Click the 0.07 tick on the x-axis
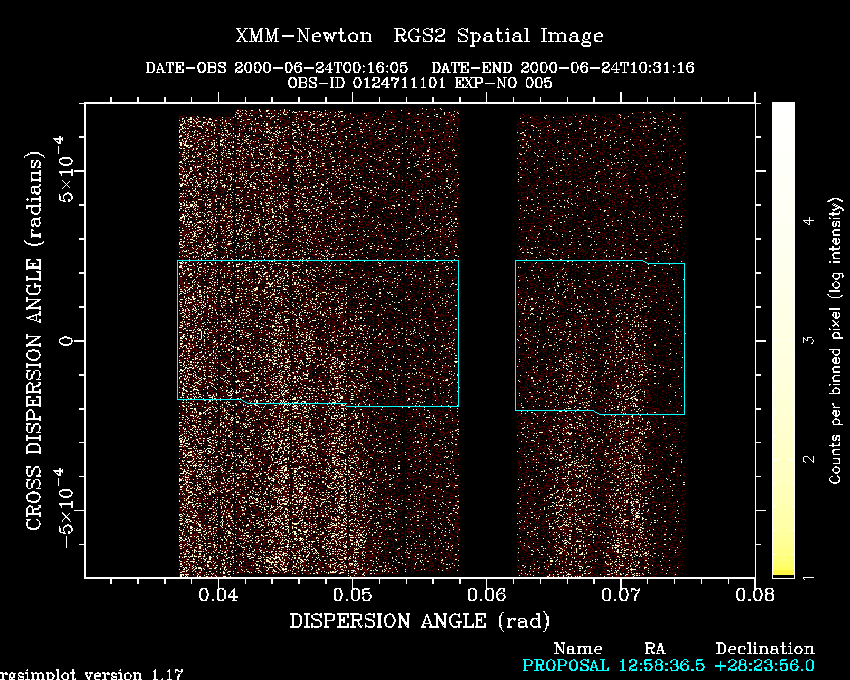Viewport: 850px width, 680px height. (x=620, y=595)
